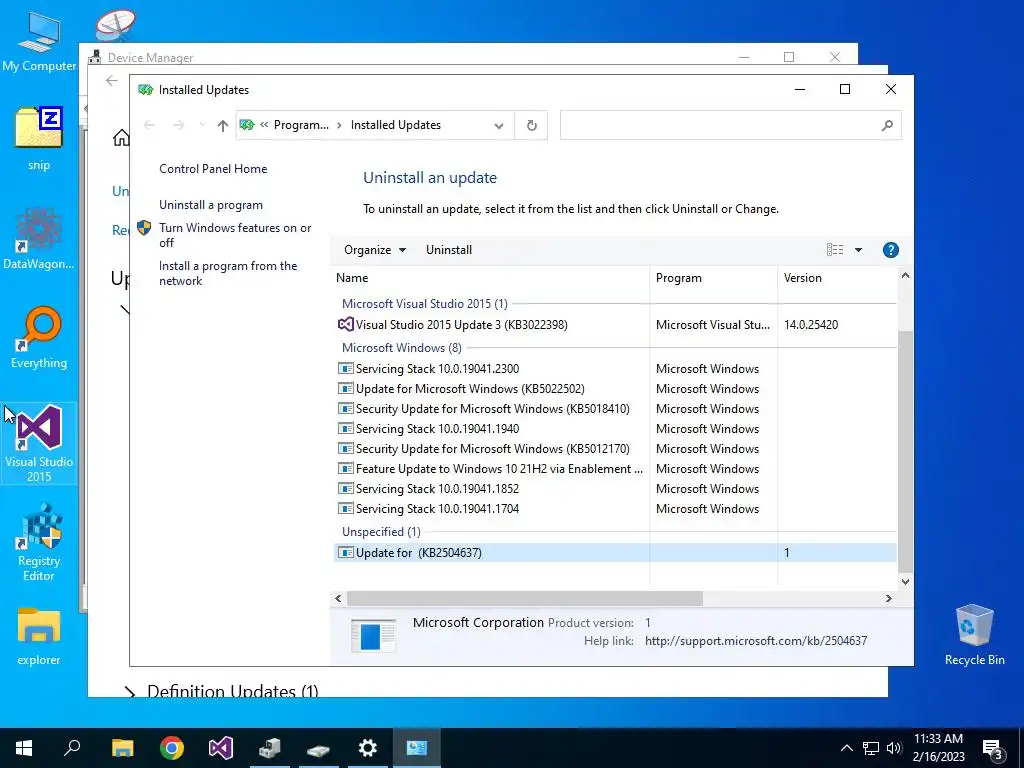This screenshot has height=768, width=1024.
Task: Open the support.microsoft.com help link
Action: coord(756,641)
